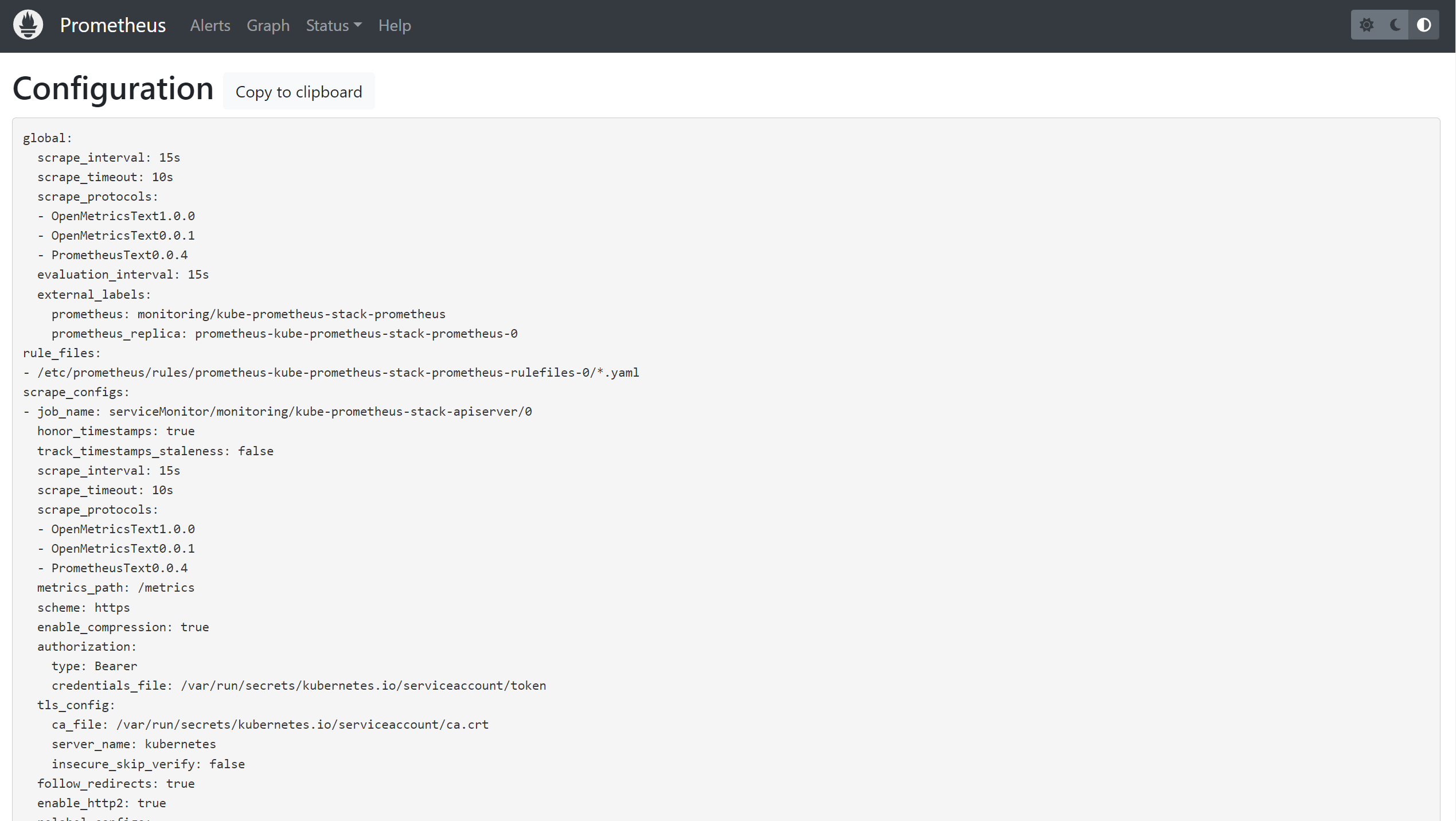Viewport: 1456px width, 821px height.
Task: Click the Configuration page heading
Action: (x=113, y=89)
